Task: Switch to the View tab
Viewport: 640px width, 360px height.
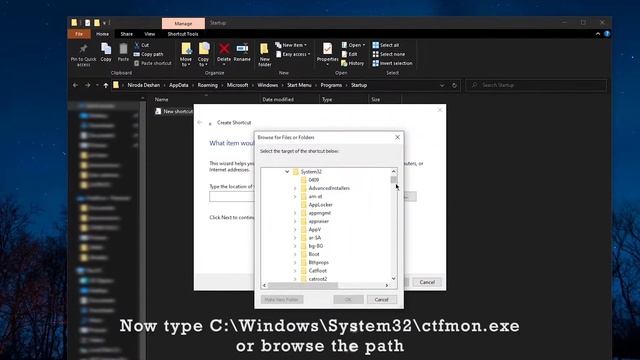Action: click(x=150, y=34)
